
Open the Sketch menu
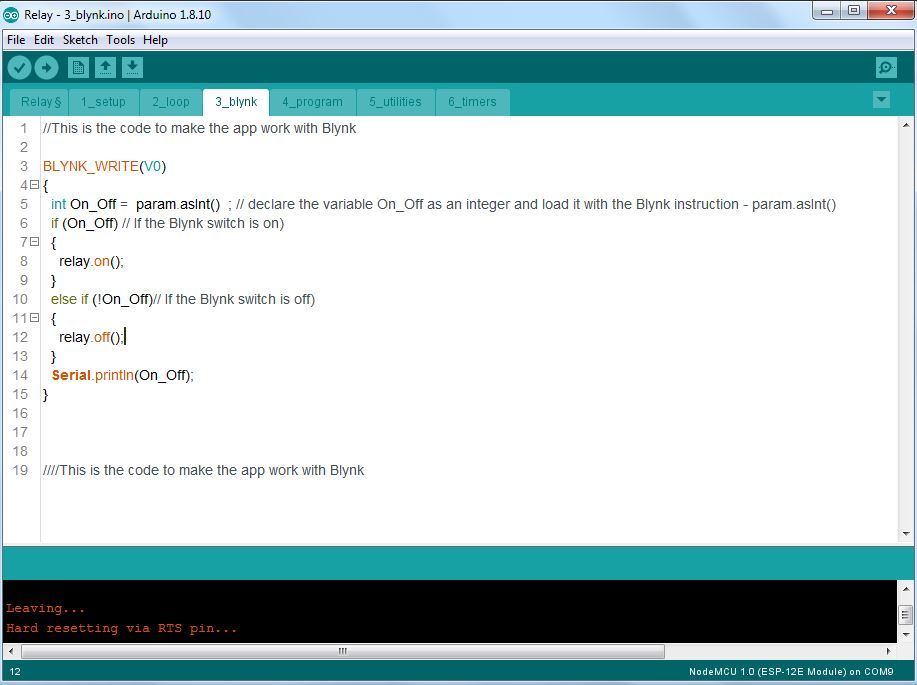point(80,40)
